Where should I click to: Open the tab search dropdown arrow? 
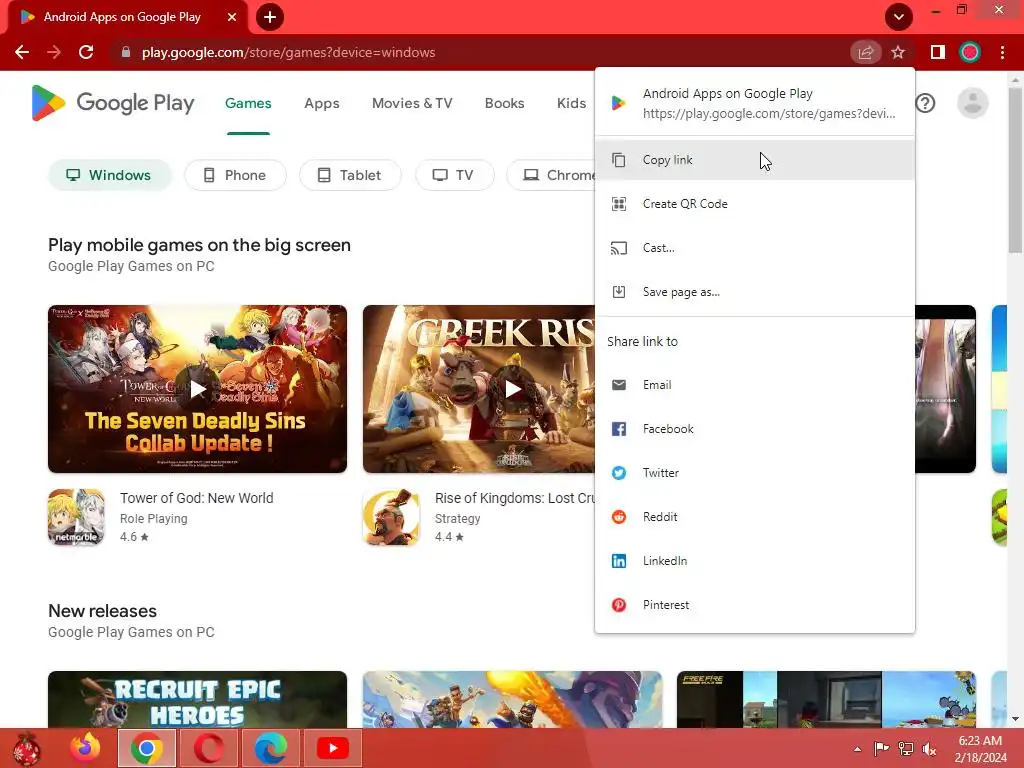click(899, 17)
